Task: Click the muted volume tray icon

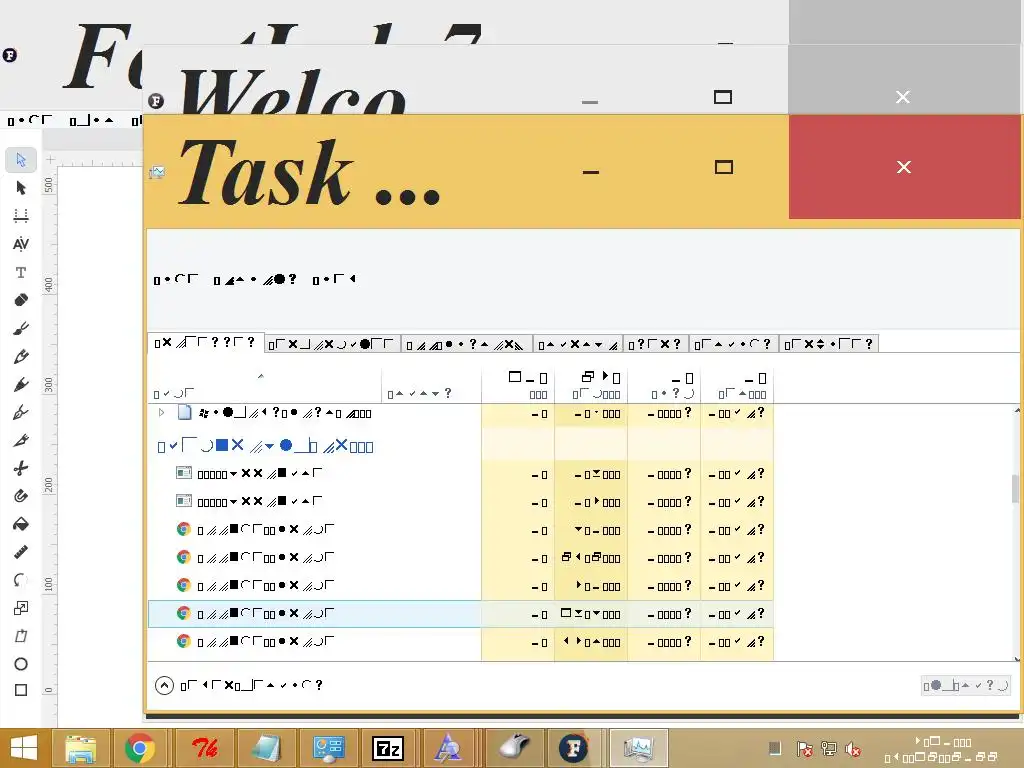Action: (852, 750)
